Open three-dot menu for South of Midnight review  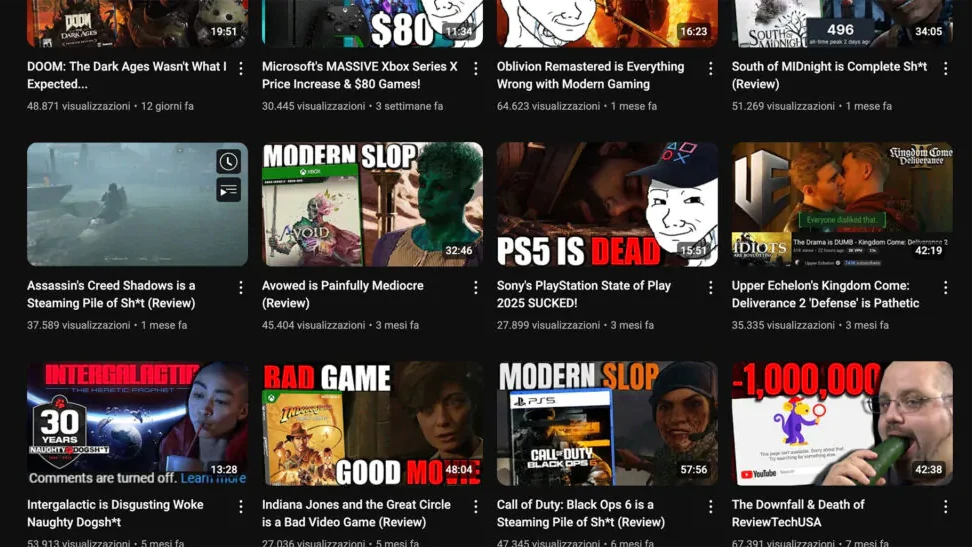(x=946, y=69)
